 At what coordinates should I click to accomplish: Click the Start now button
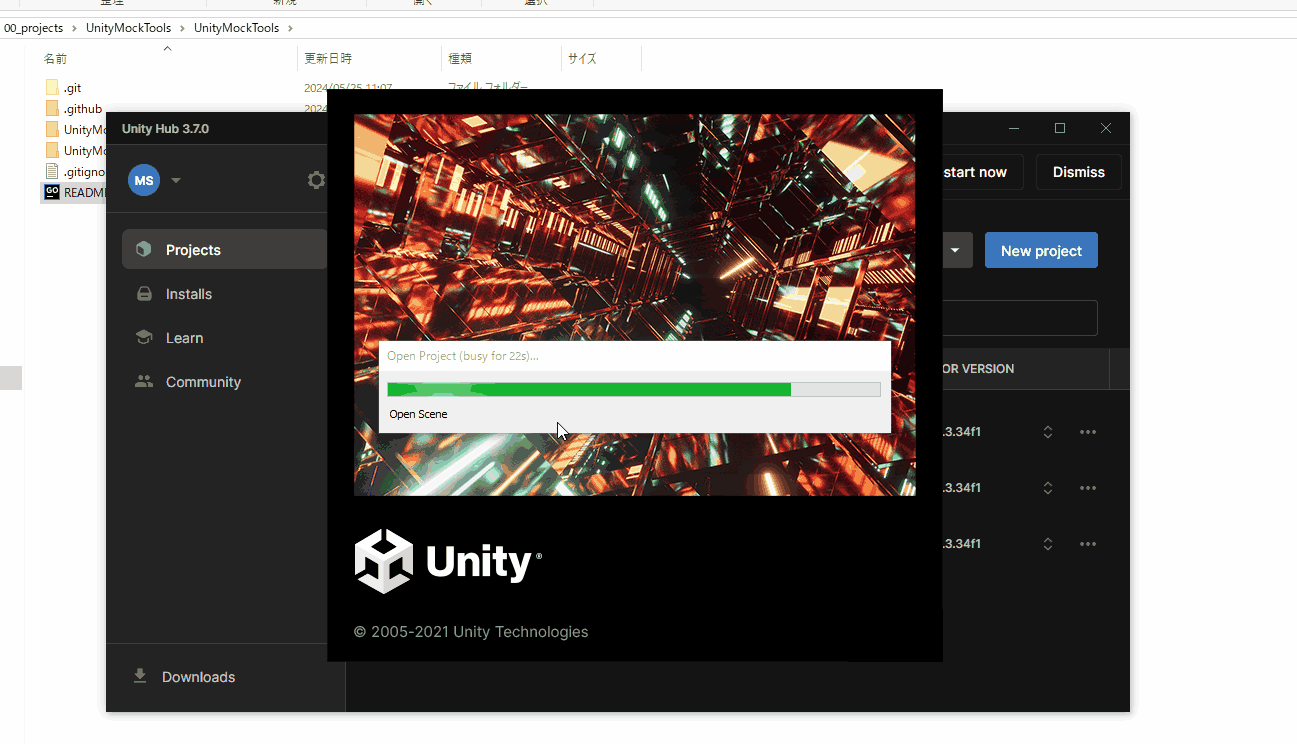pos(982,172)
